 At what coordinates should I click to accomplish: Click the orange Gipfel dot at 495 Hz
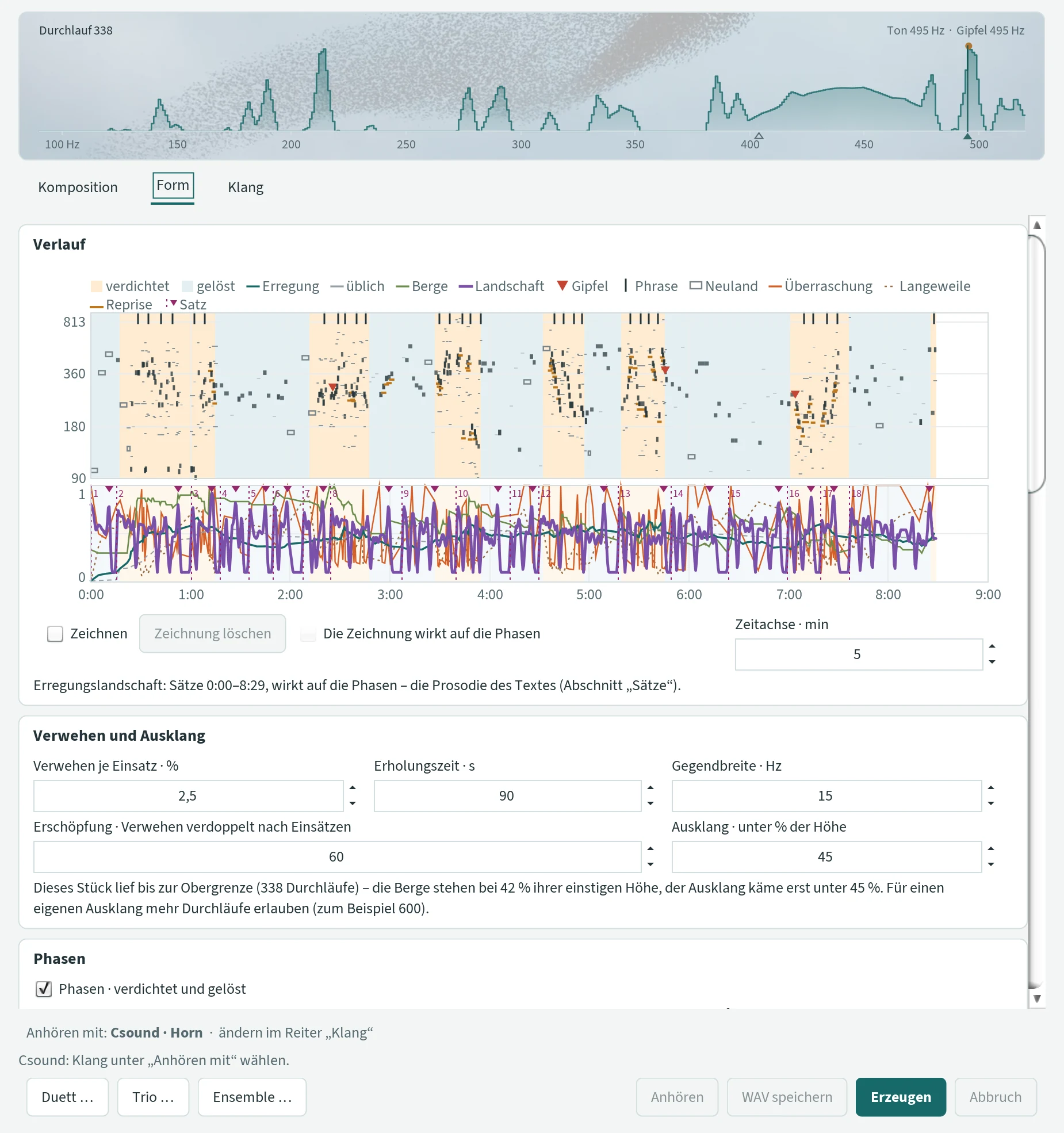[969, 46]
